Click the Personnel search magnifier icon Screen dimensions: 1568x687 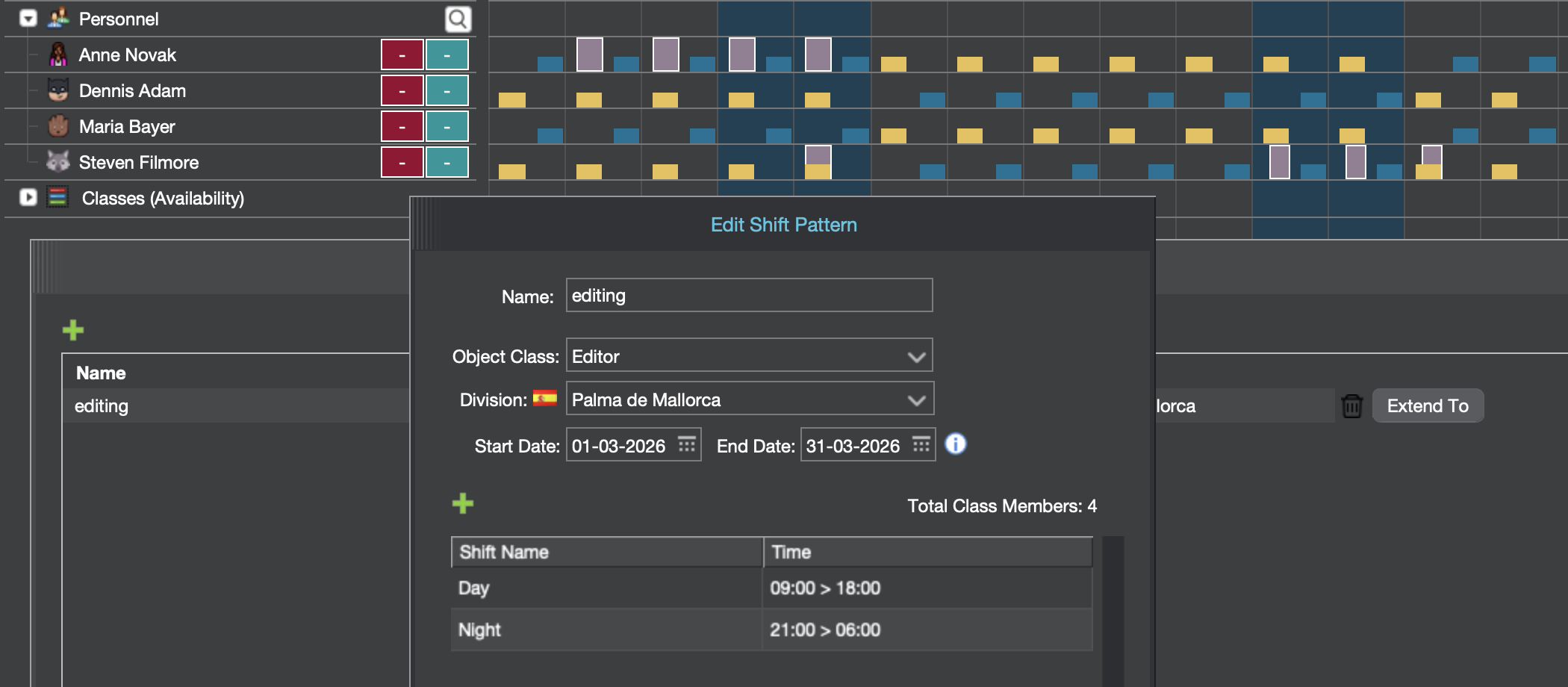pyautogui.click(x=458, y=19)
